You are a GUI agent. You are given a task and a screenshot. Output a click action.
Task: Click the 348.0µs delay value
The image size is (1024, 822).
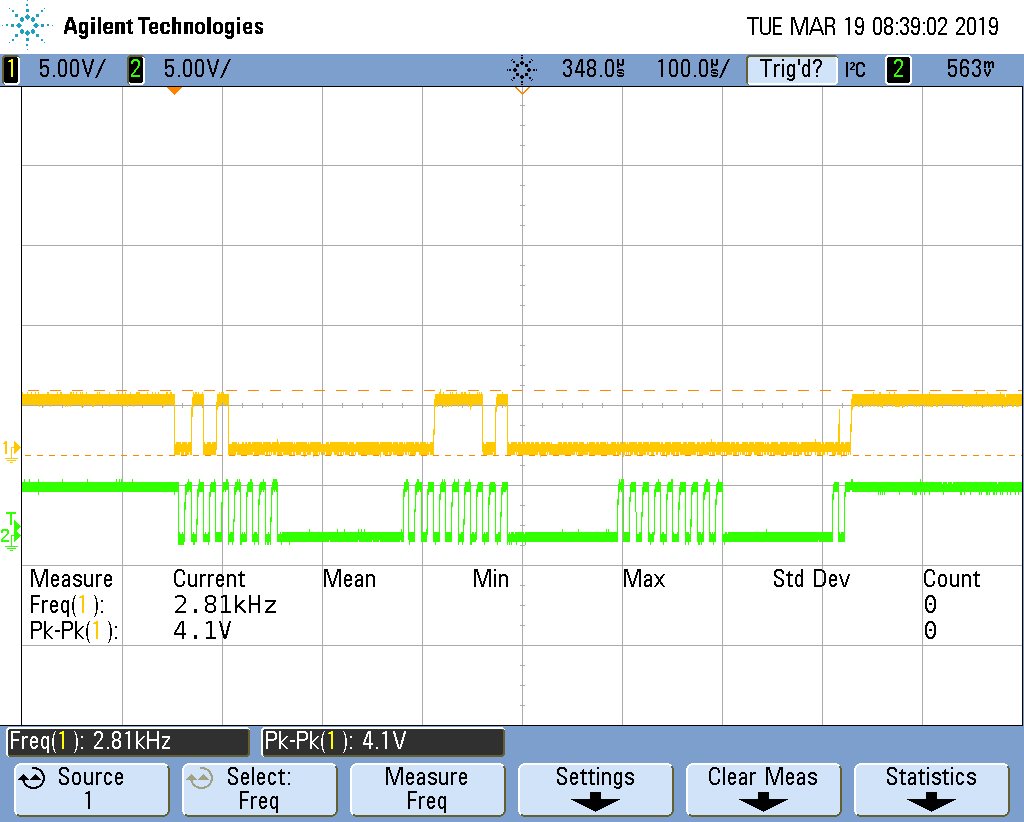tap(593, 69)
